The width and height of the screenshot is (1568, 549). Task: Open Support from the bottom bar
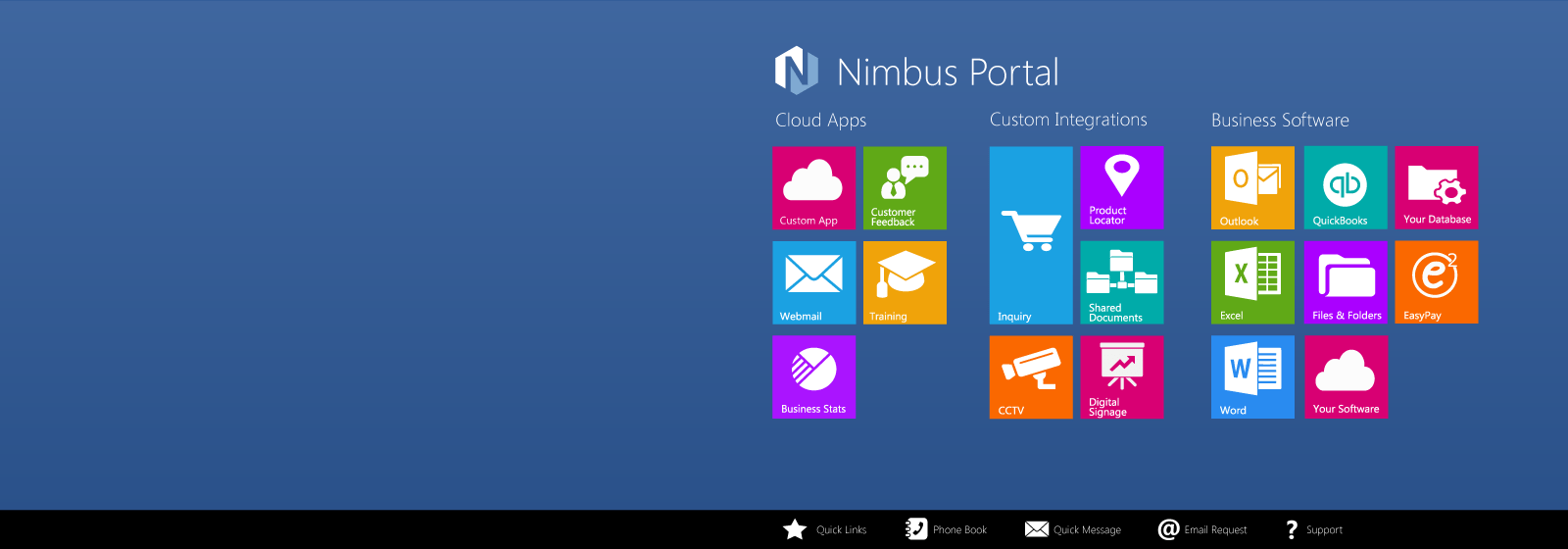(x=1314, y=529)
